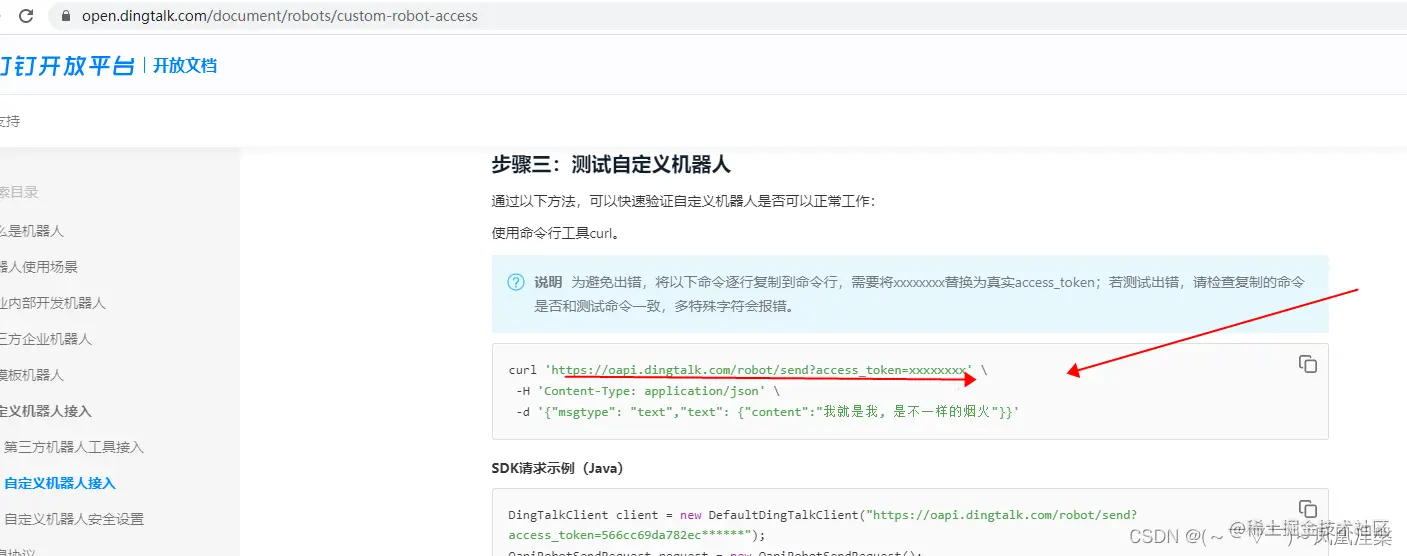Image resolution: width=1407 pixels, height=556 pixels.
Task: Click the curl URL line in the code block
Action: 748,370
